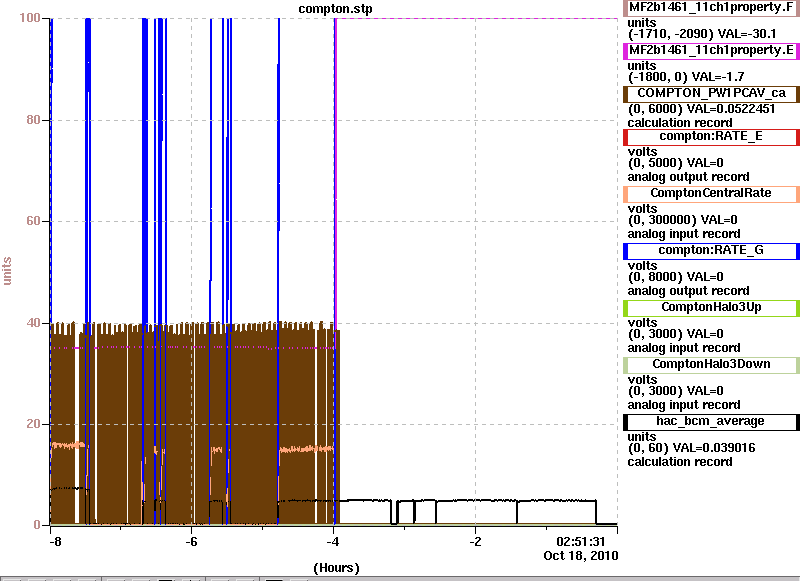Click the text "(-1710, -2090) VAL=-30.1"
This screenshot has width=800, height=581.
click(x=702, y=34)
